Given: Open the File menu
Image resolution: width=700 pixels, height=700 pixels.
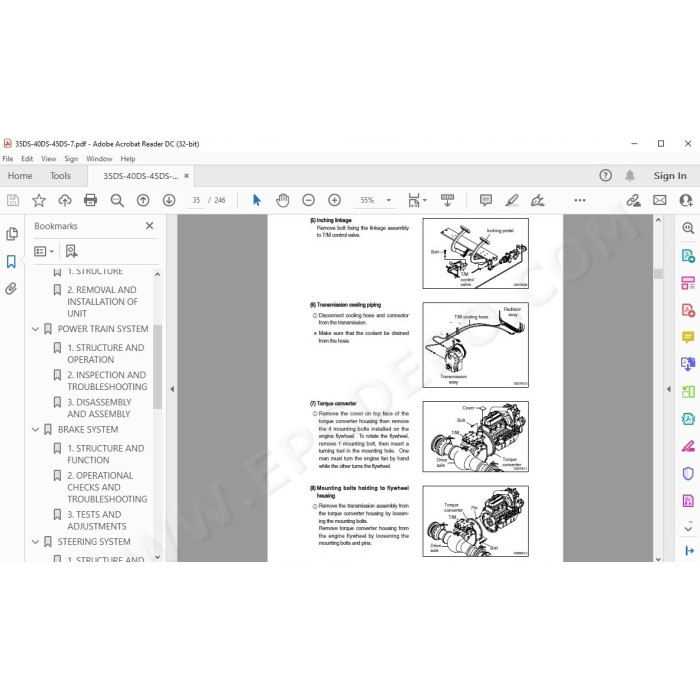Looking at the screenshot, I should pos(8,159).
